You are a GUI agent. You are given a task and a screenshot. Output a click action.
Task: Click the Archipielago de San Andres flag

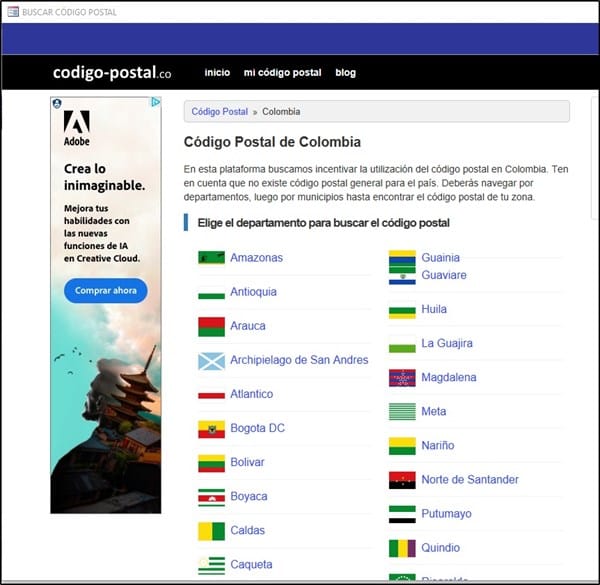point(211,361)
